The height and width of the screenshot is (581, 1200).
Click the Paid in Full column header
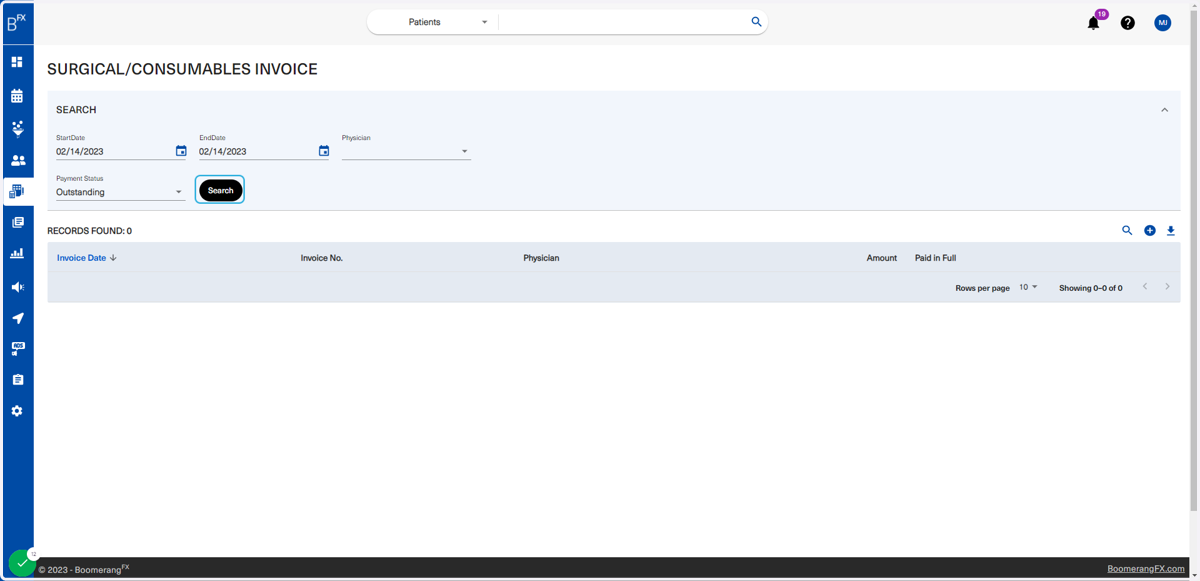pos(935,258)
